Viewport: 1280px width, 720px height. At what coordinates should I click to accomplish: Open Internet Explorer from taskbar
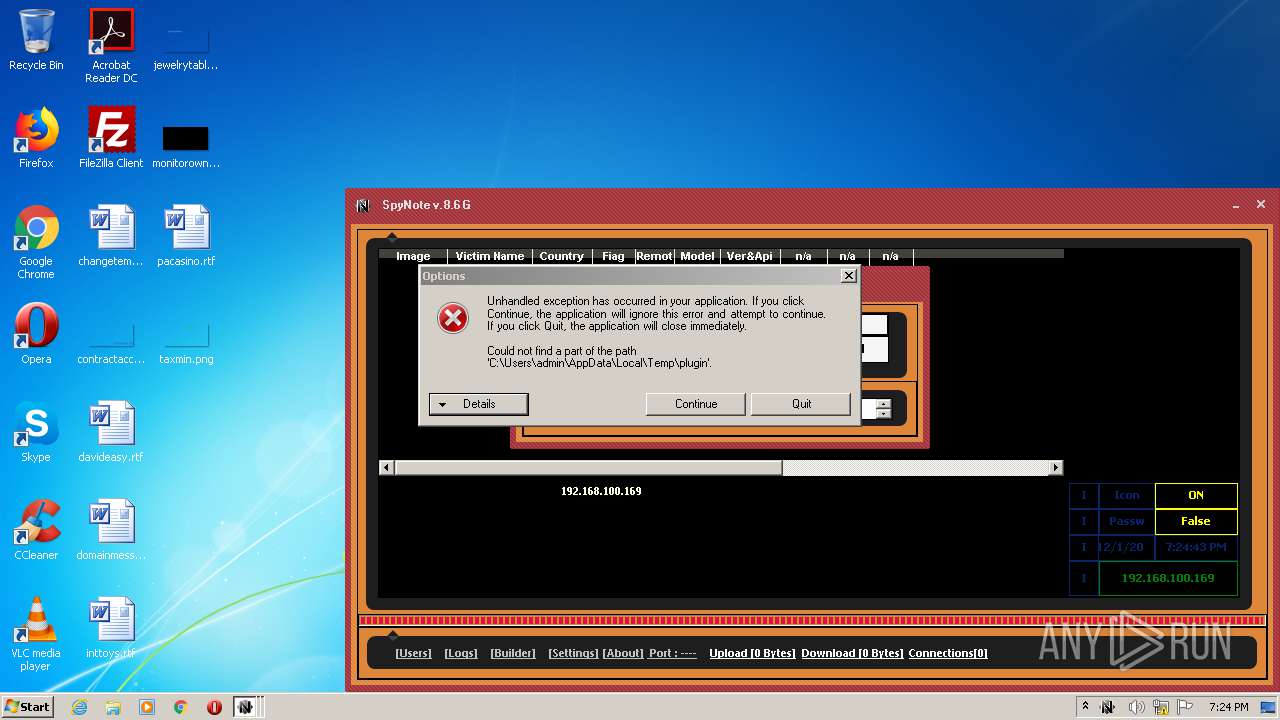click(79, 707)
